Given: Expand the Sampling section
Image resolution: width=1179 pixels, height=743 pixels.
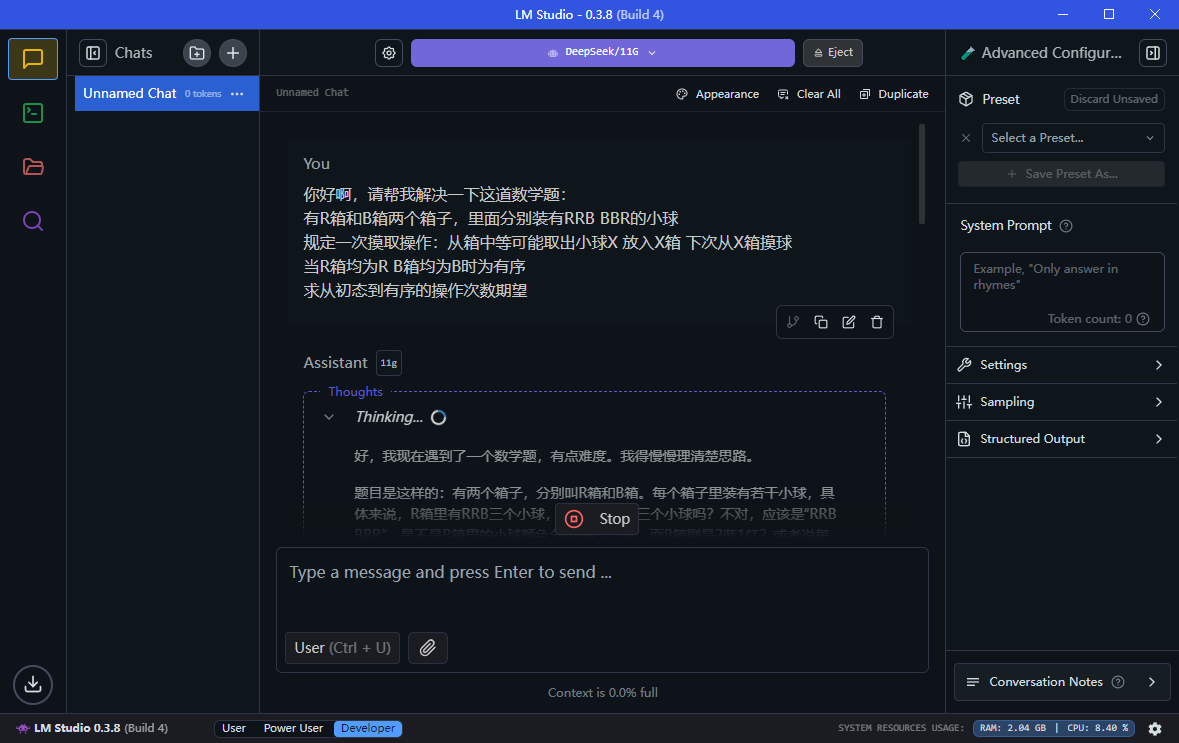Looking at the screenshot, I should pos(1062,402).
